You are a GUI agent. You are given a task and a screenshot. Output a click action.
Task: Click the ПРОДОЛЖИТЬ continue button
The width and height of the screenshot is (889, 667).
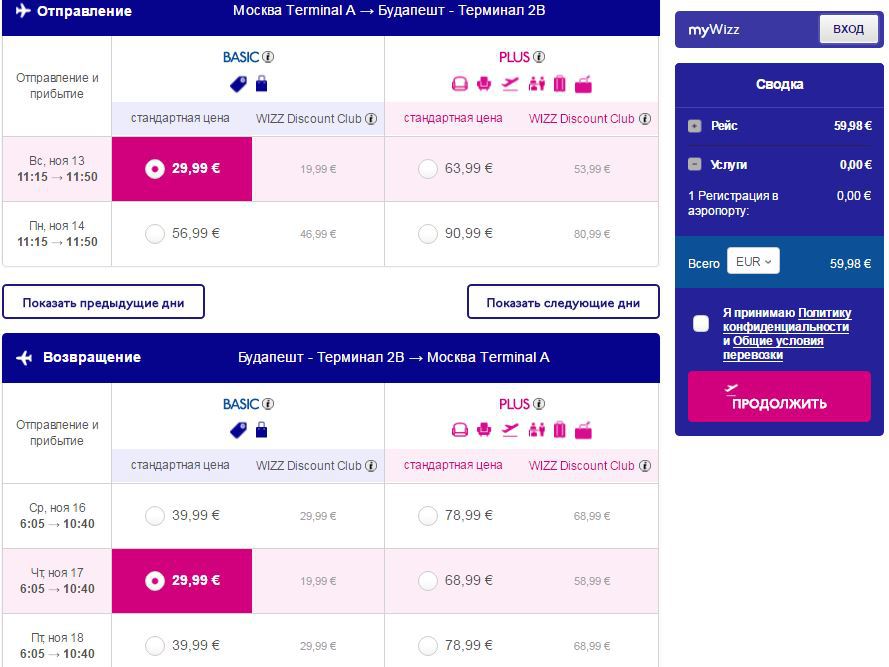779,396
